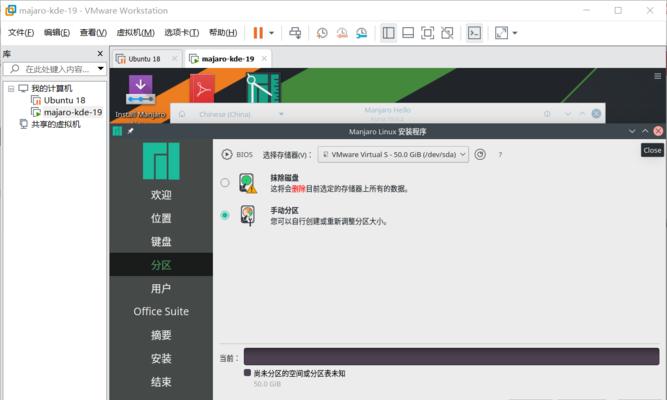Screen dimensions: 667x400
Task: Open the 文件(F) menu
Action: point(21,32)
